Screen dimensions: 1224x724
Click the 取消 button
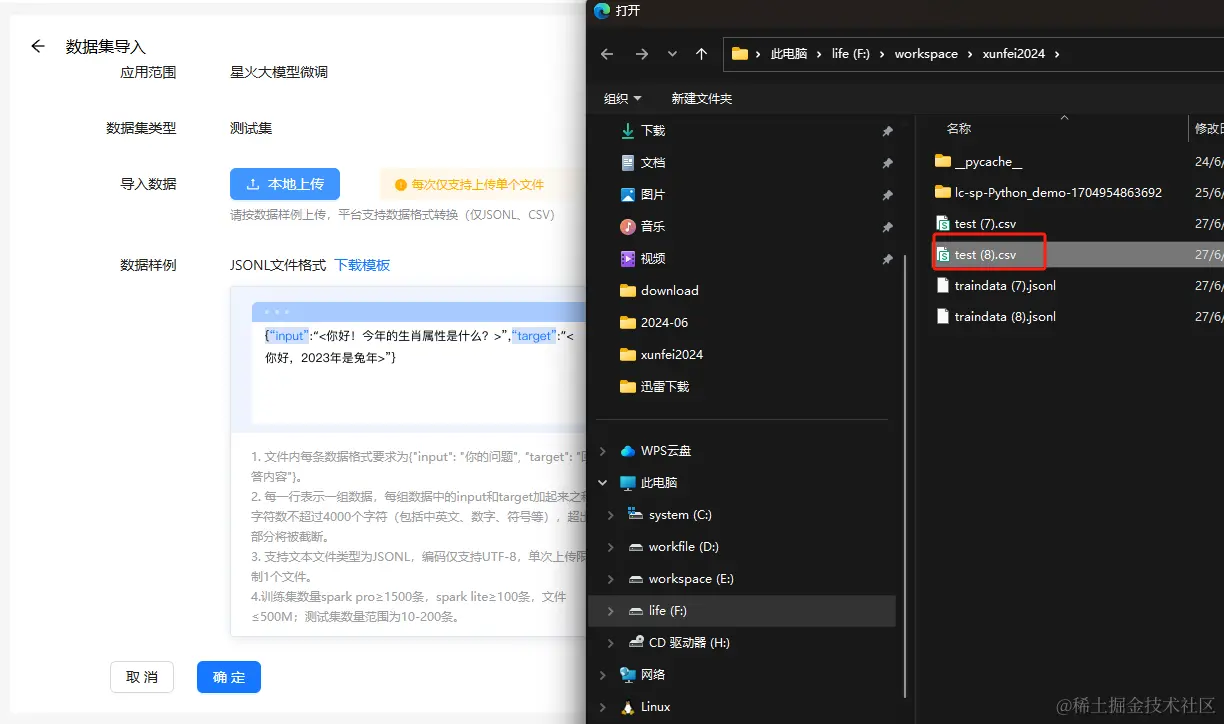pos(142,677)
